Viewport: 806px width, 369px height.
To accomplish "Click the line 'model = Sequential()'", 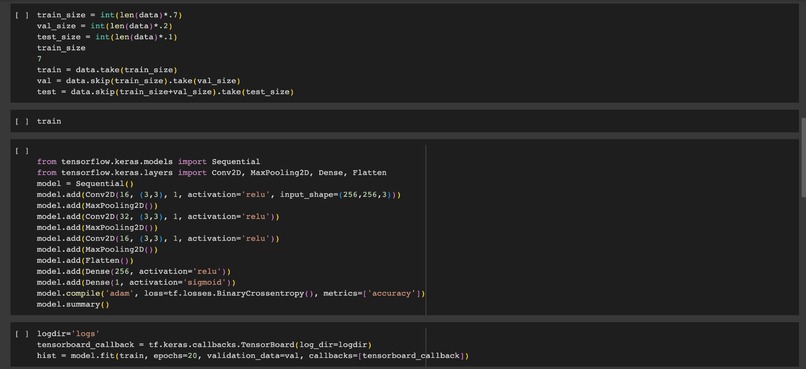I will pos(85,183).
